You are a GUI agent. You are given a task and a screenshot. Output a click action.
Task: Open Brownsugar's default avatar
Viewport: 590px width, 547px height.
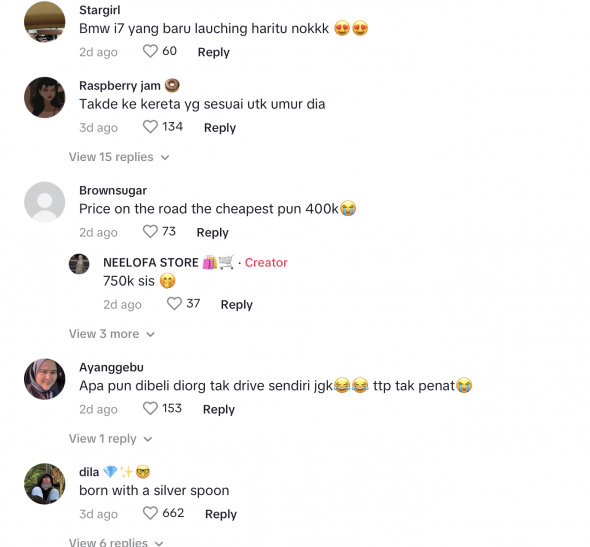(45, 202)
